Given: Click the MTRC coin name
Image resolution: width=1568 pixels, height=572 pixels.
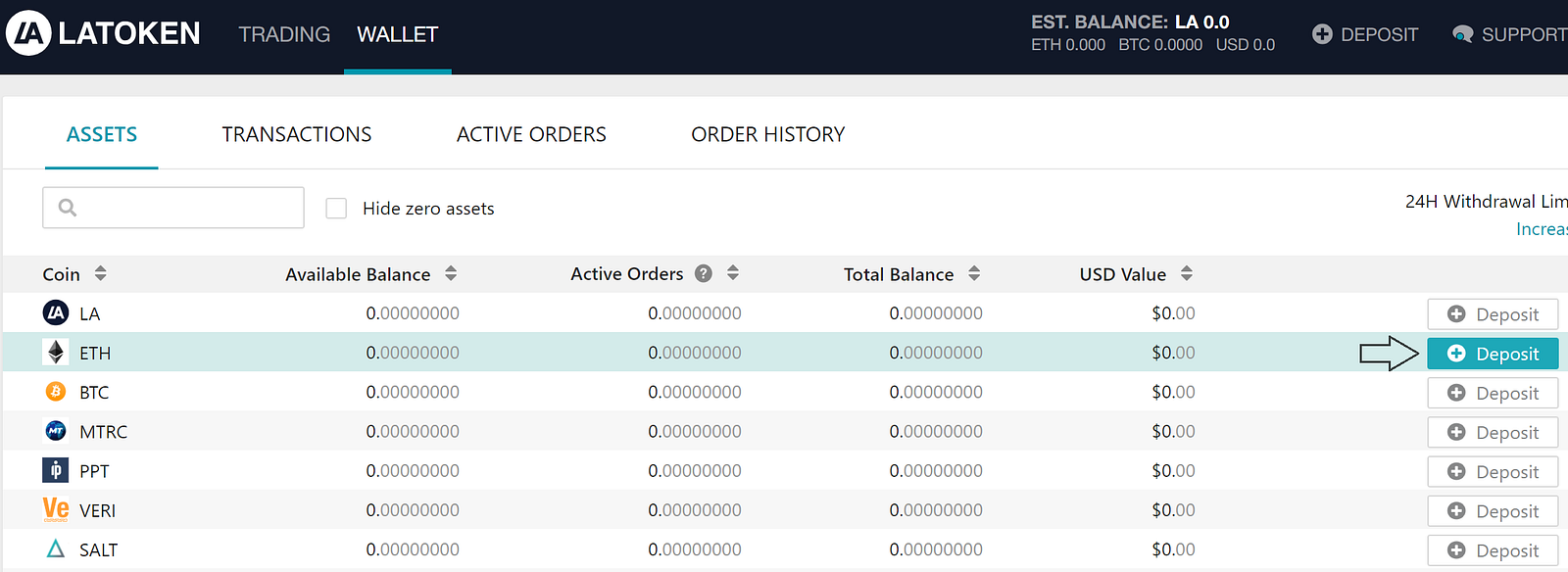Looking at the screenshot, I should pyautogui.click(x=104, y=432).
